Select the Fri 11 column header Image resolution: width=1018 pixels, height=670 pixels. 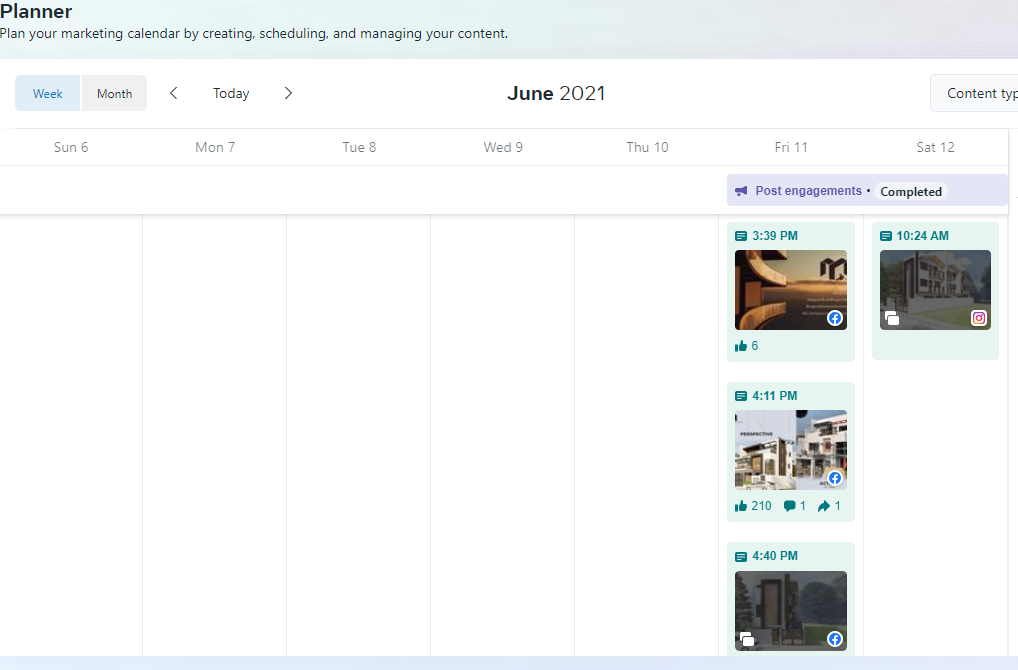pos(790,147)
